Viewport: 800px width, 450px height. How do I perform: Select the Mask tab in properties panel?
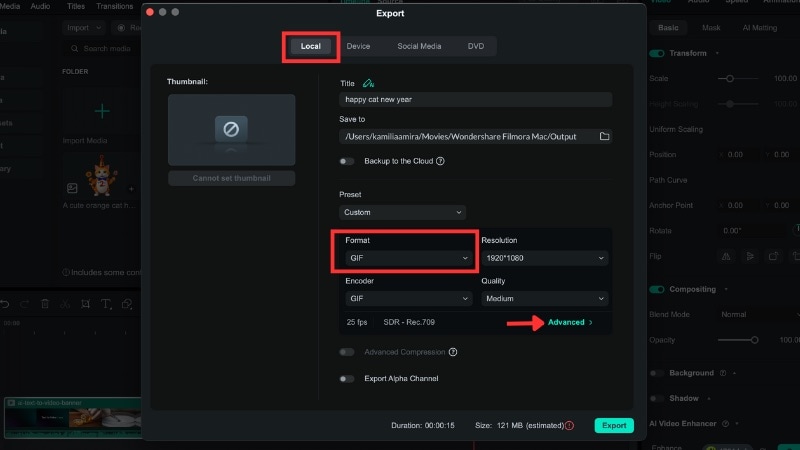point(711,28)
